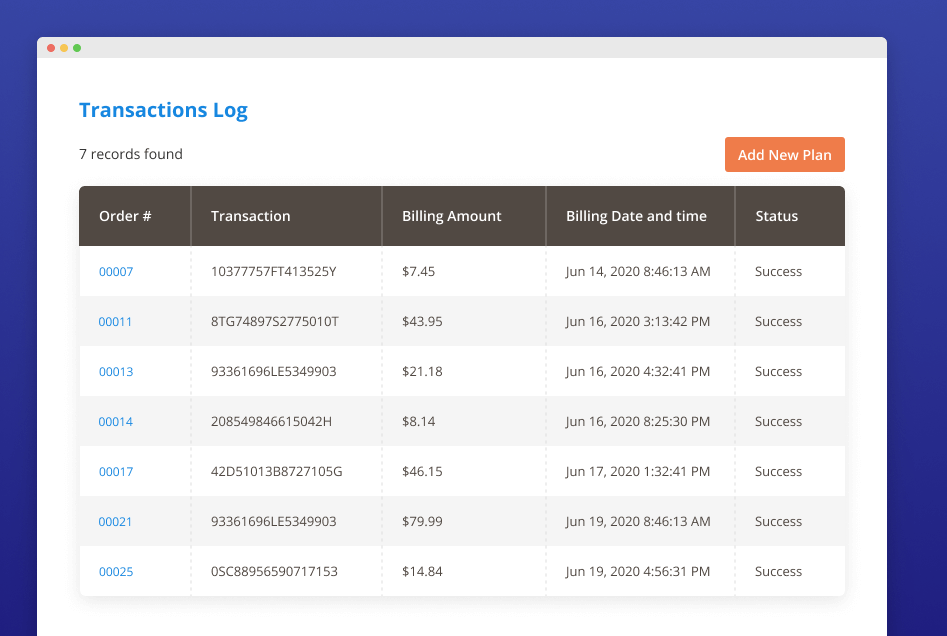This screenshot has width=947, height=636.
Task: Click the Transactions Log heading
Action: (163, 110)
